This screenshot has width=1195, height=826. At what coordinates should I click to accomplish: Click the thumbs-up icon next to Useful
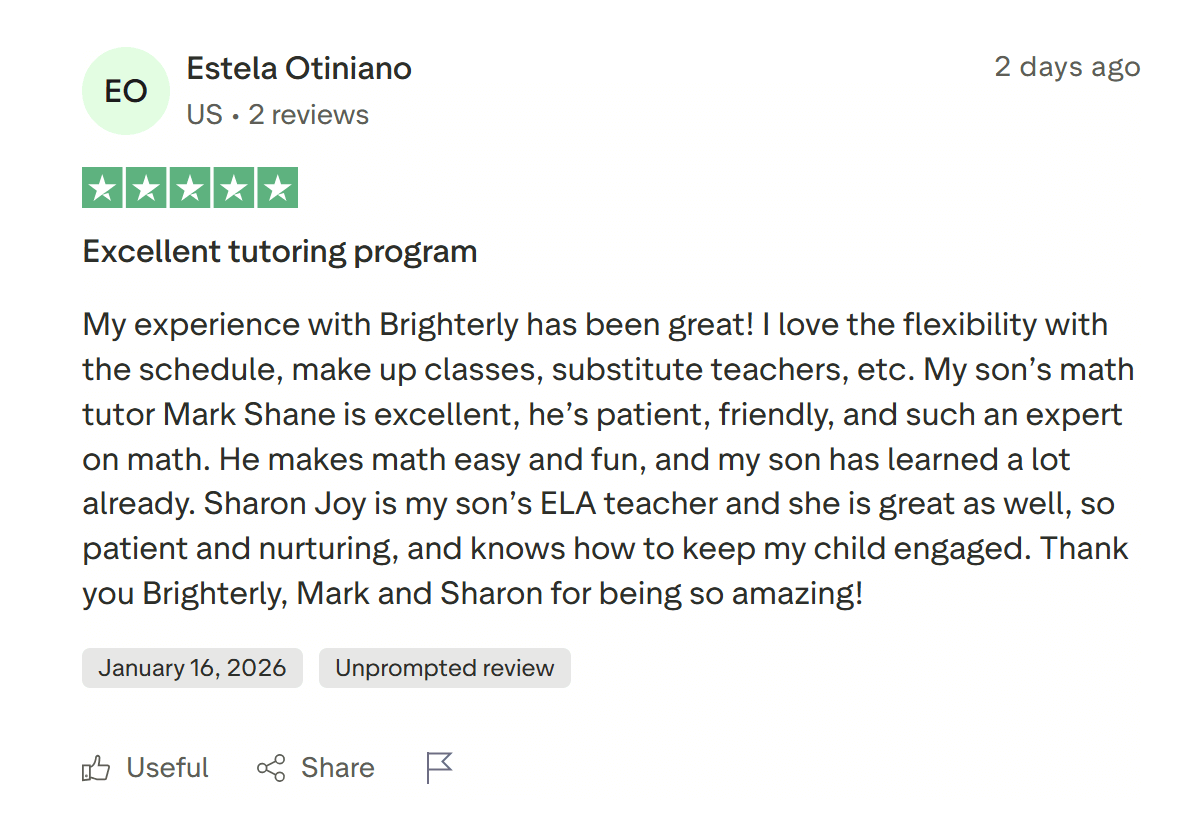(x=96, y=768)
